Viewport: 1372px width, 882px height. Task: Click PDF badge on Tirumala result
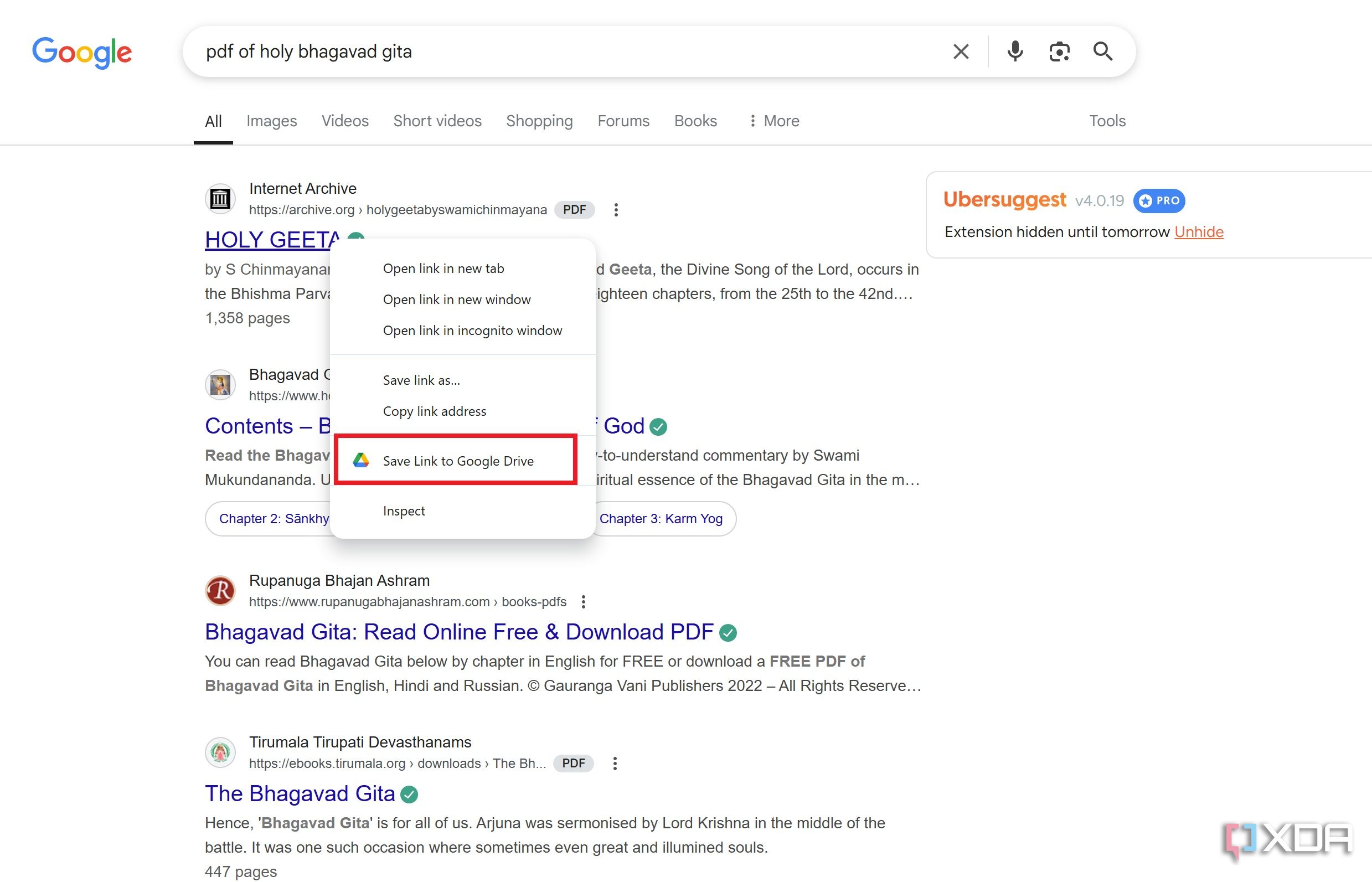tap(573, 763)
